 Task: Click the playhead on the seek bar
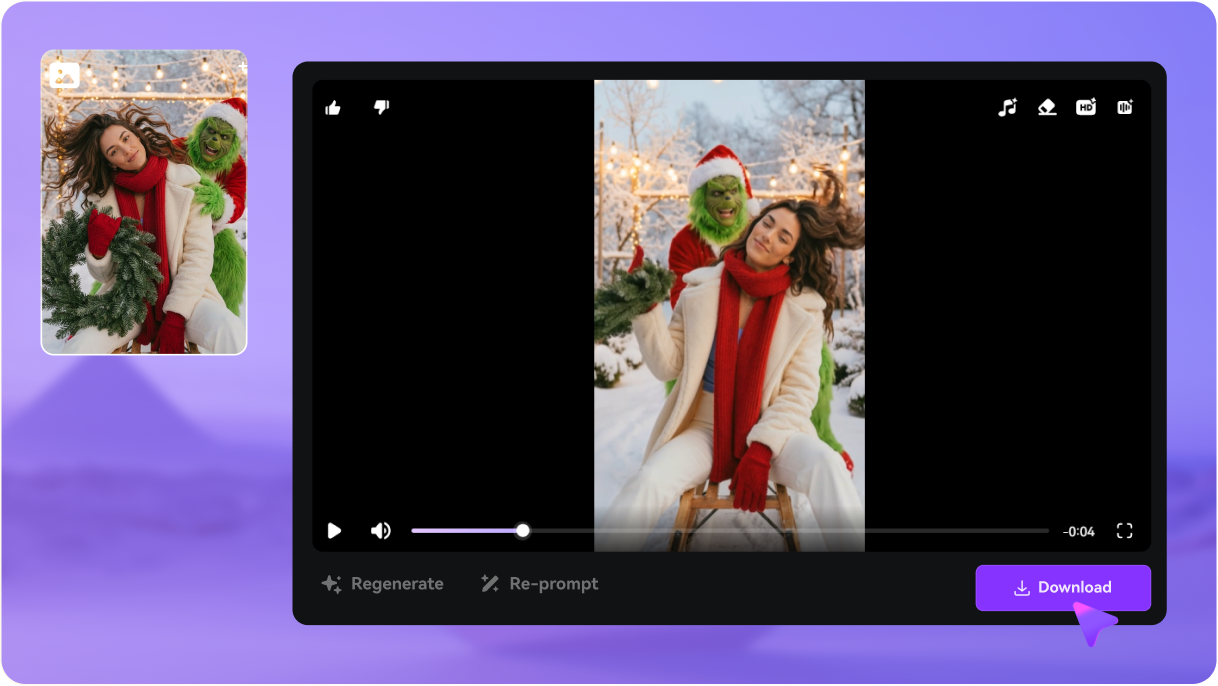pos(522,530)
